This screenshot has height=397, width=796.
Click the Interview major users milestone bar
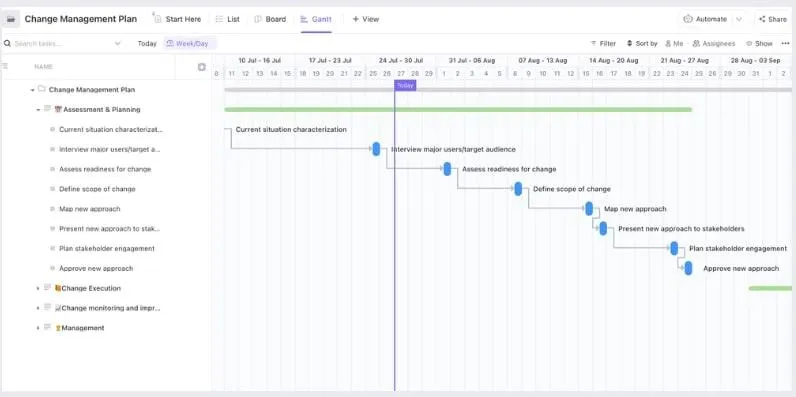pos(376,149)
